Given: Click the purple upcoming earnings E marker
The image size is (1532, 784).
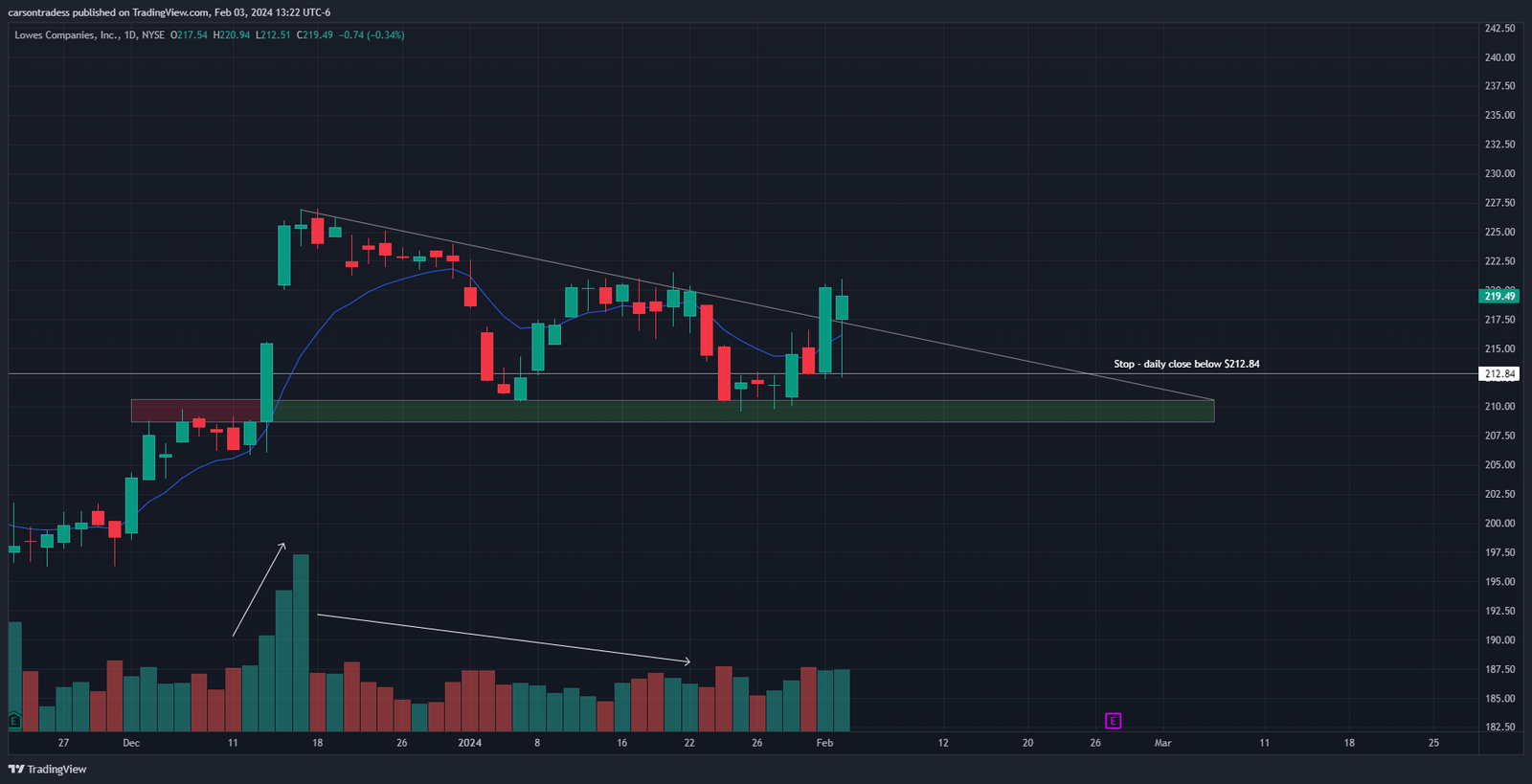Looking at the screenshot, I should [1113, 721].
